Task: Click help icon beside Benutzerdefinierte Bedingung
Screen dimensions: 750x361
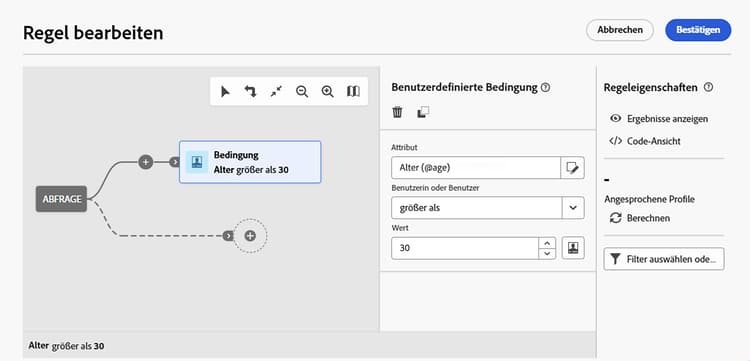Action: (x=545, y=88)
